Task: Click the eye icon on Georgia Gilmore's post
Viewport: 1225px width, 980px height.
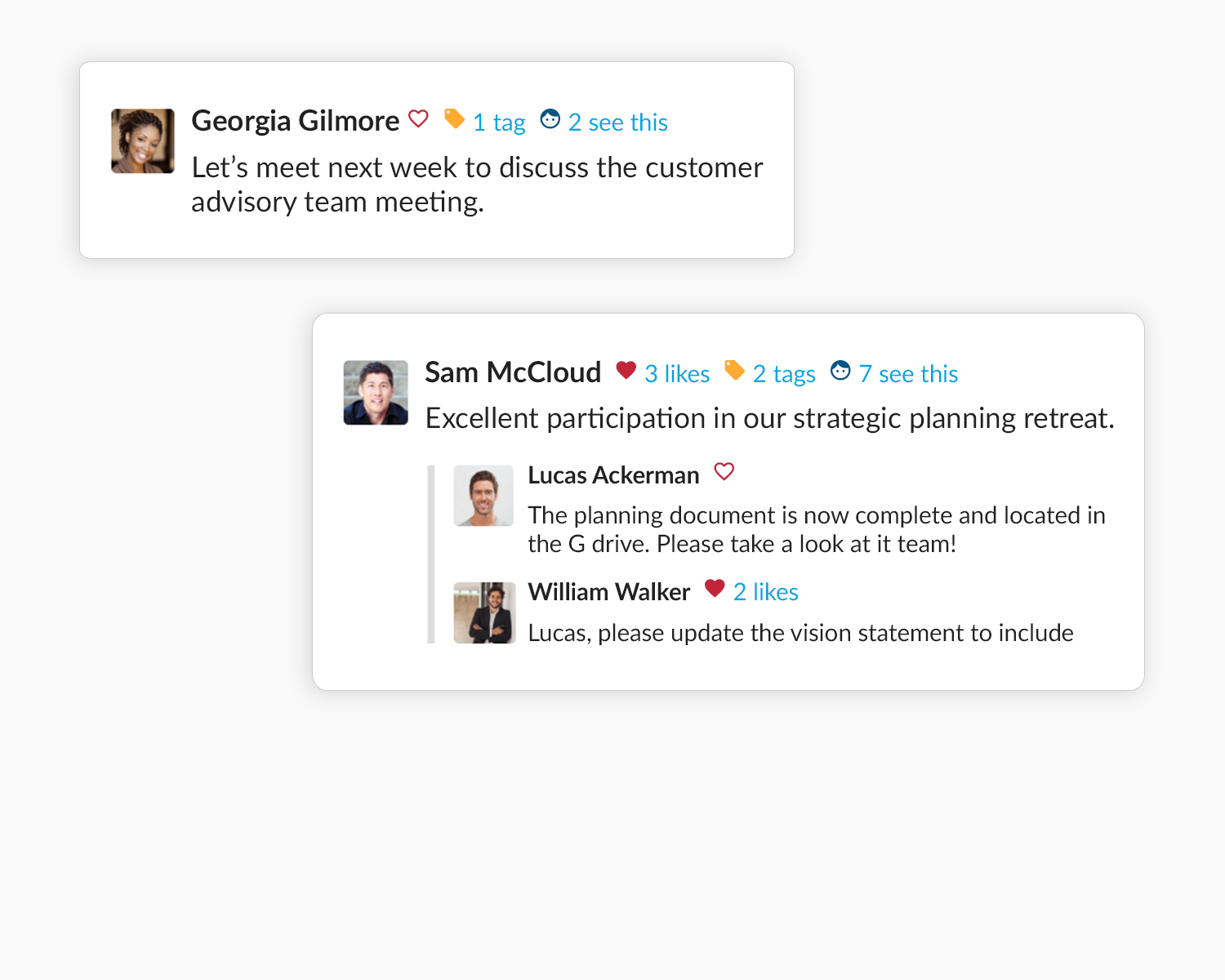Action: pos(550,119)
